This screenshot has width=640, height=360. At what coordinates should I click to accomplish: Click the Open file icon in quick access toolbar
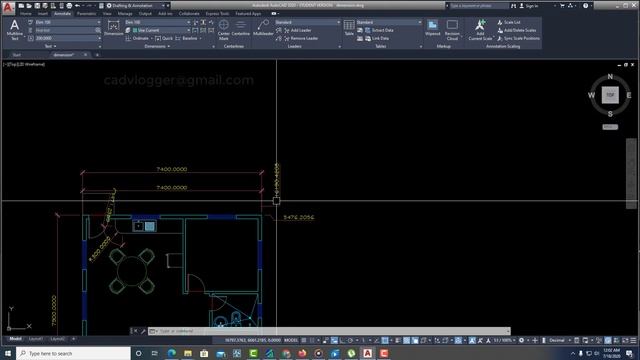click(x=29, y=6)
